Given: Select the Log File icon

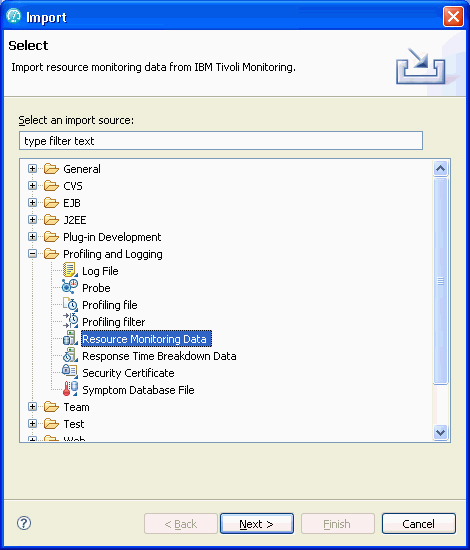Looking at the screenshot, I should click(70, 270).
